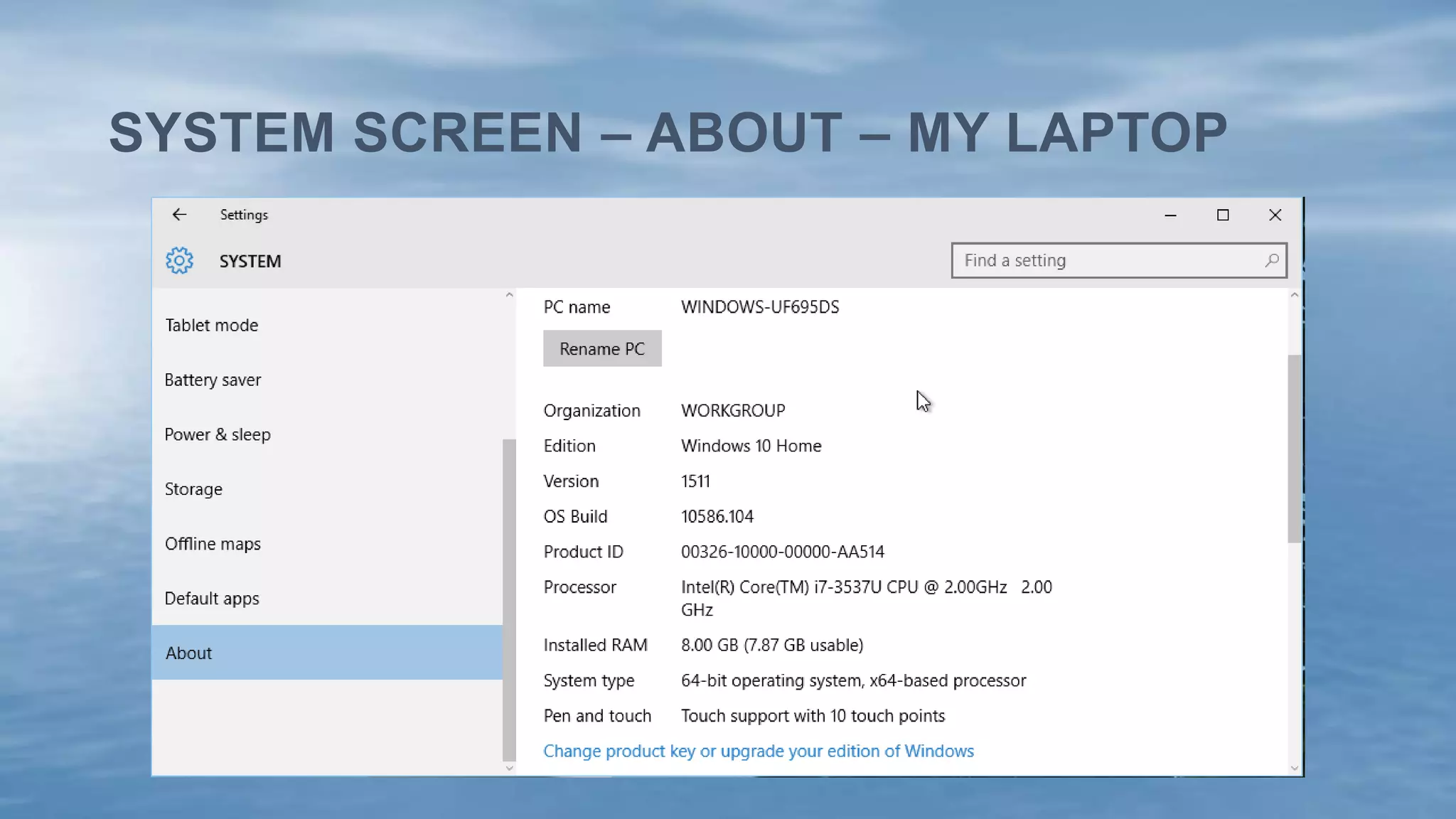Go back using the Settings back arrow
The image size is (1456, 819).
pyautogui.click(x=179, y=215)
